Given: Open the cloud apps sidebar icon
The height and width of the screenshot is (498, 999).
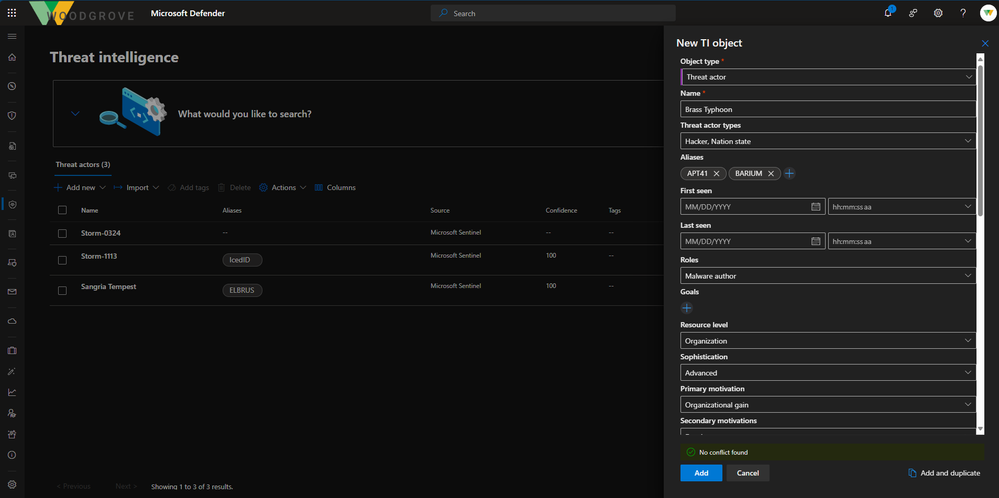Looking at the screenshot, I should coord(11,321).
